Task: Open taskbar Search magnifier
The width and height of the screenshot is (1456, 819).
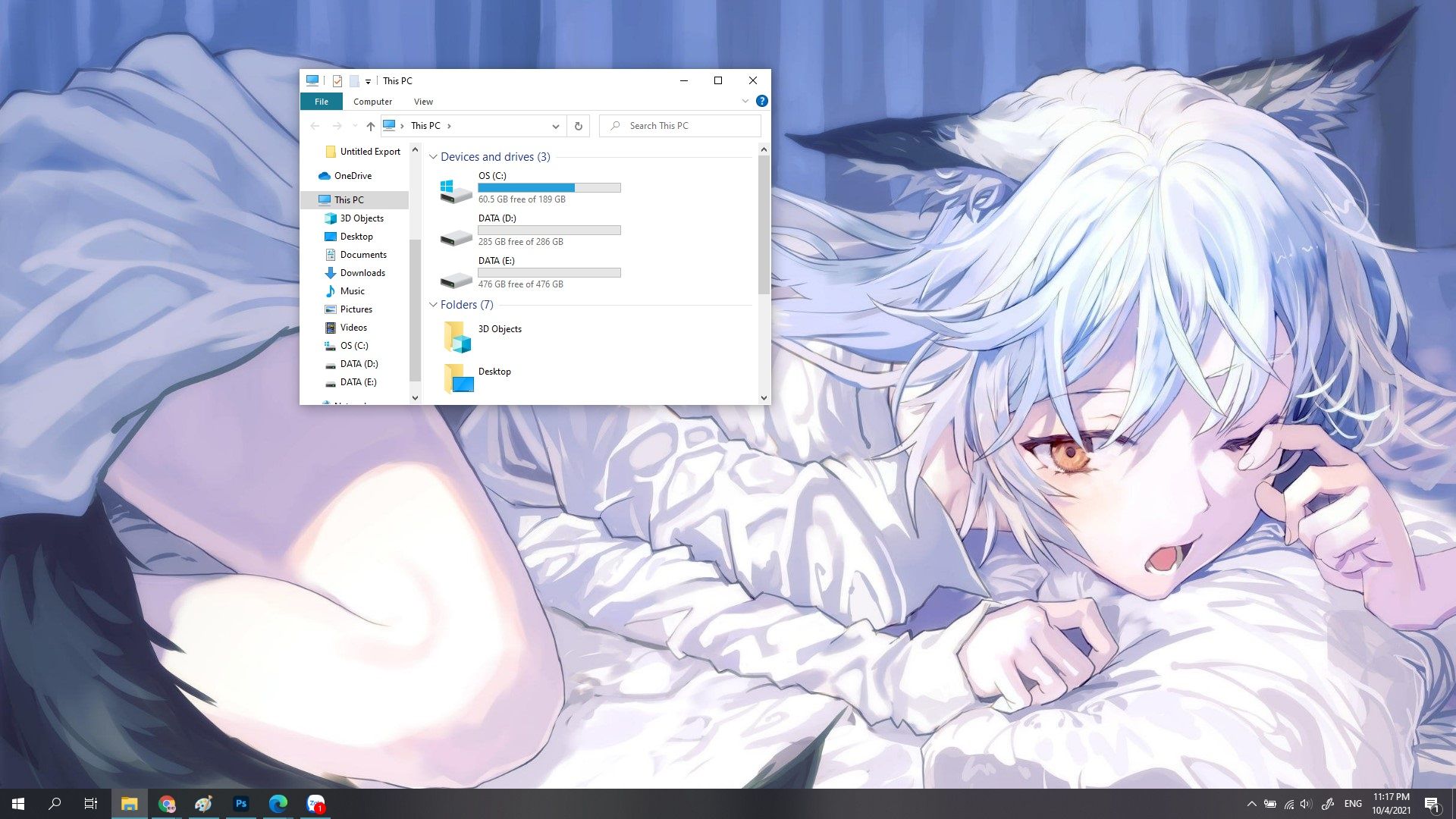Action: pos(55,804)
